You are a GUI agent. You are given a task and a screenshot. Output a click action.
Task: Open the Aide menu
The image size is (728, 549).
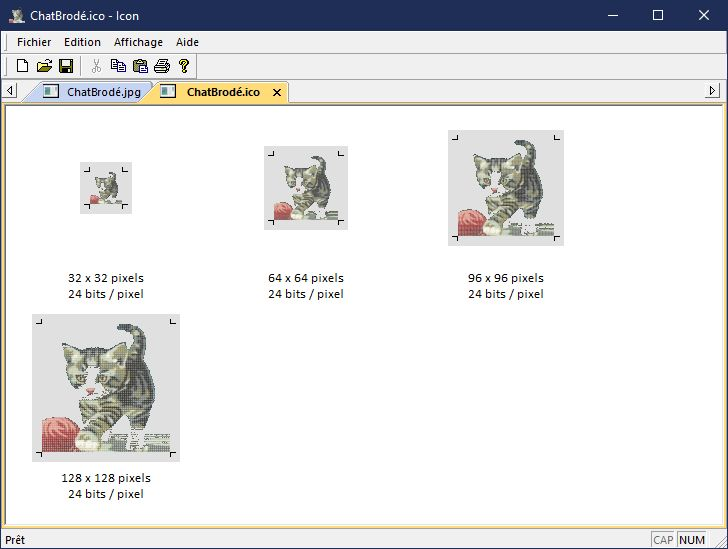tap(187, 42)
